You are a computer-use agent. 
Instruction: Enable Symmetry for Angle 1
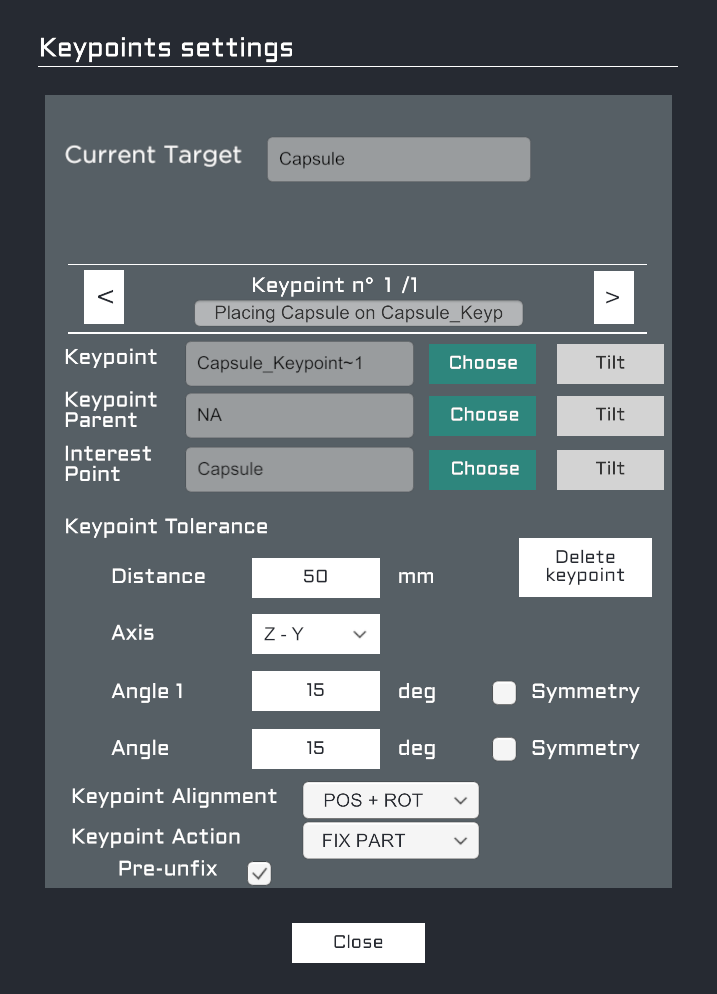504,692
